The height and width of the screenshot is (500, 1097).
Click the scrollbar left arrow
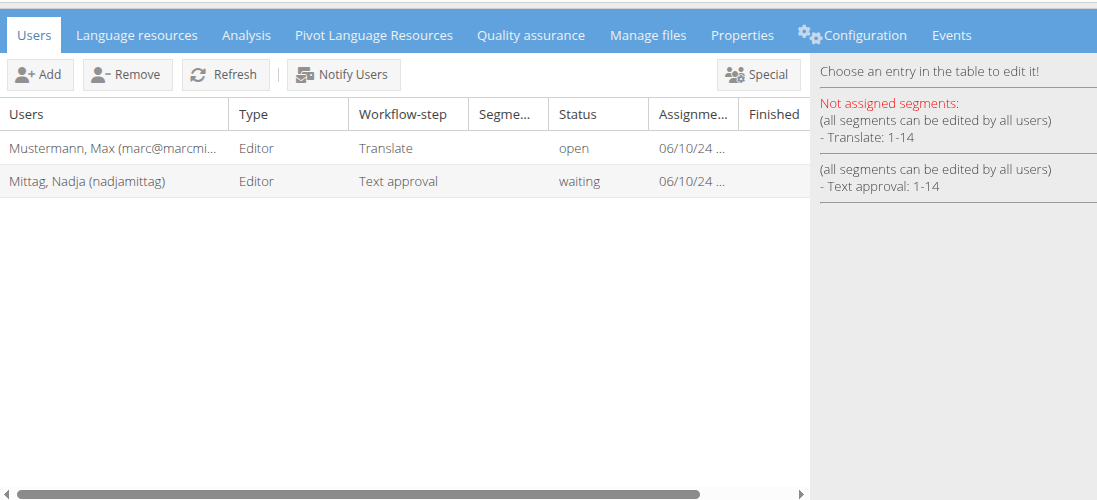(x=8, y=494)
